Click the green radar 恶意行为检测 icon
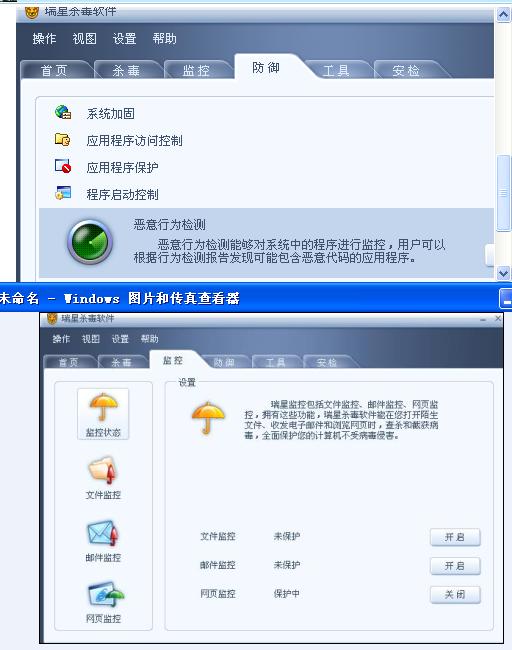This screenshot has height=650, width=512. click(90, 242)
